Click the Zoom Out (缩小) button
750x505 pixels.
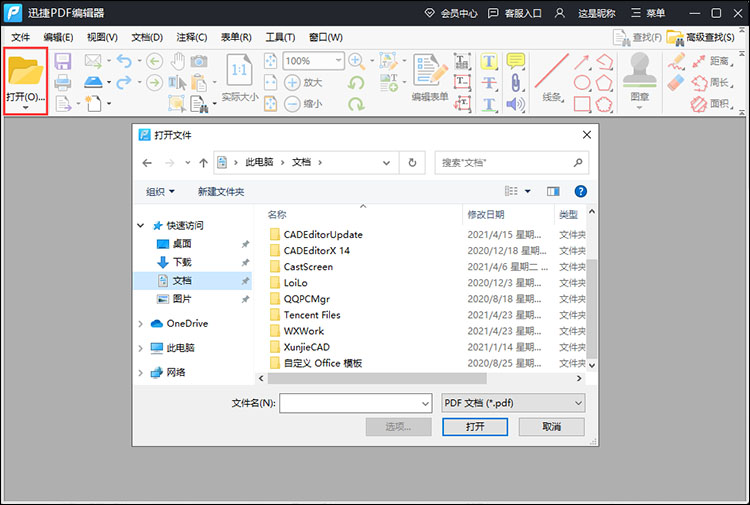click(303, 103)
